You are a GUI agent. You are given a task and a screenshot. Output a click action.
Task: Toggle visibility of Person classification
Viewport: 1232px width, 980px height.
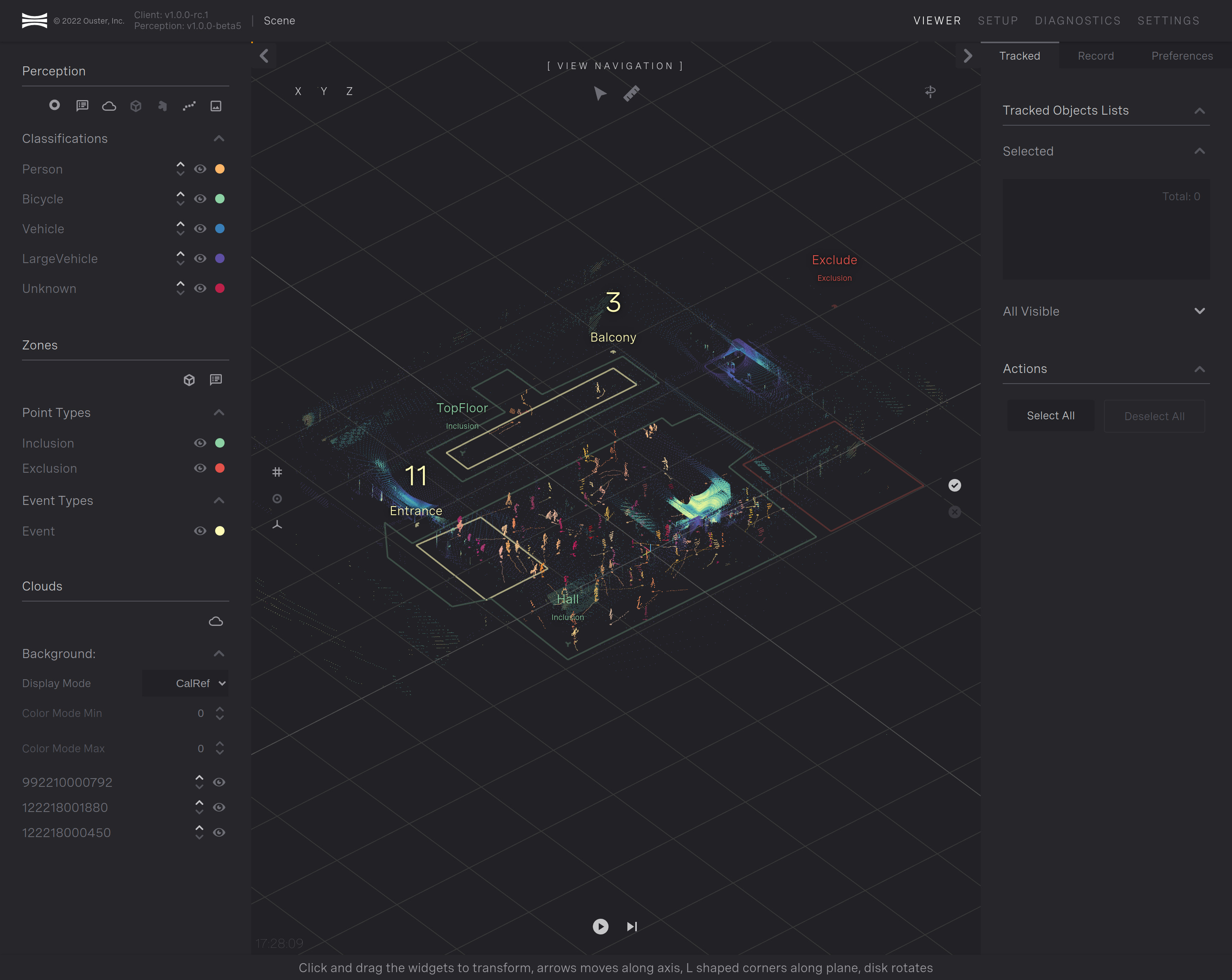point(200,169)
